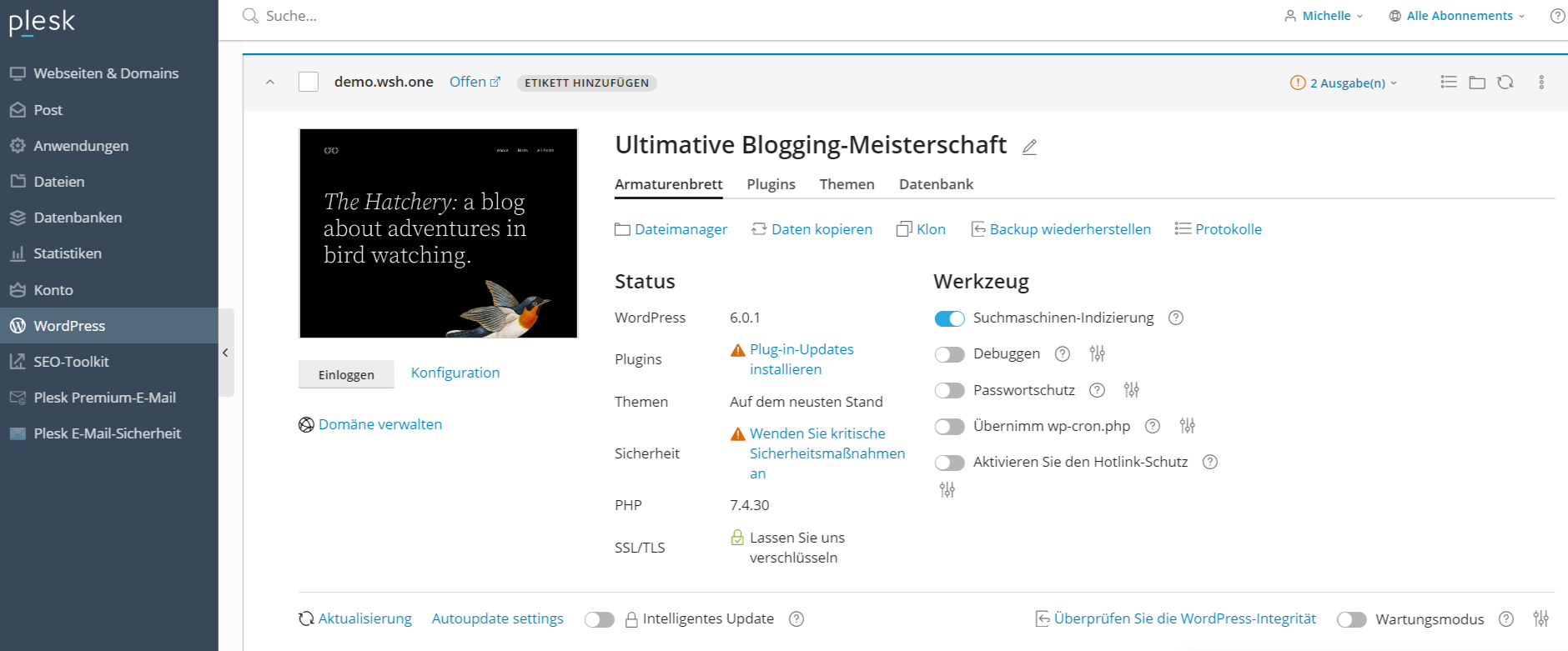Image resolution: width=1568 pixels, height=651 pixels.
Task: Click help icon next to Debuggen
Action: coord(1063,353)
